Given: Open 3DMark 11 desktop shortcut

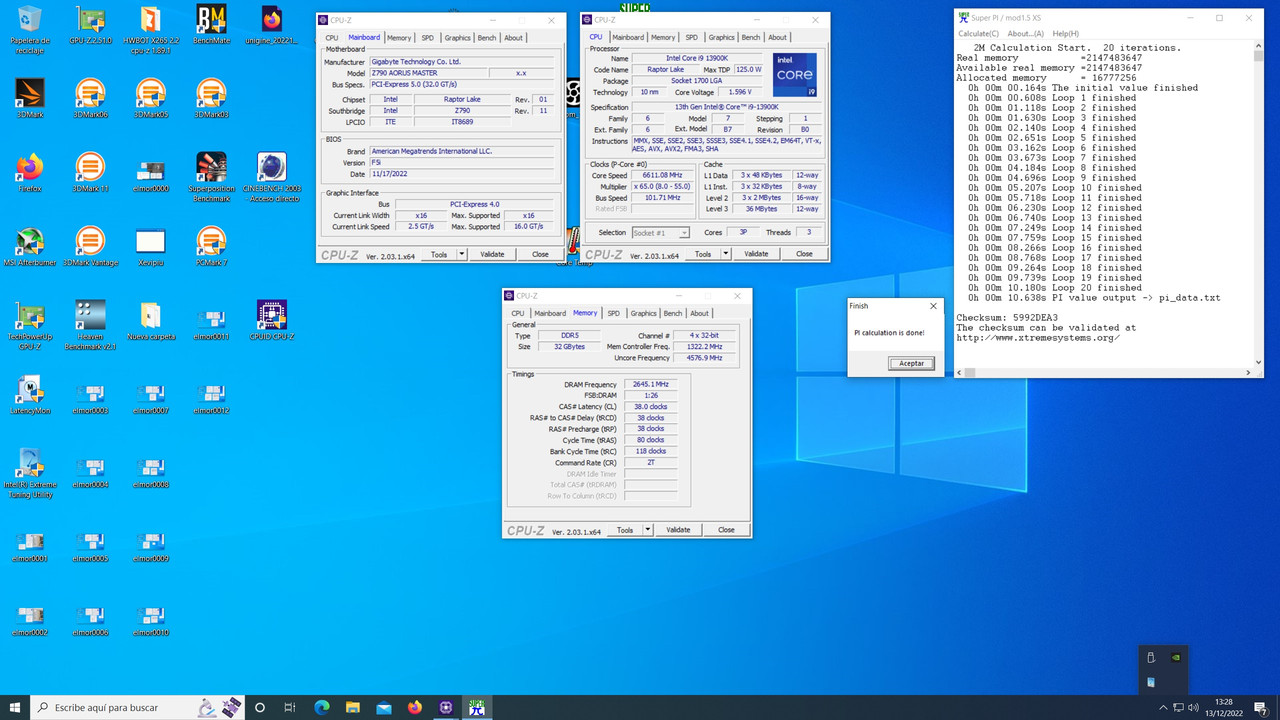Looking at the screenshot, I should pos(90,172).
